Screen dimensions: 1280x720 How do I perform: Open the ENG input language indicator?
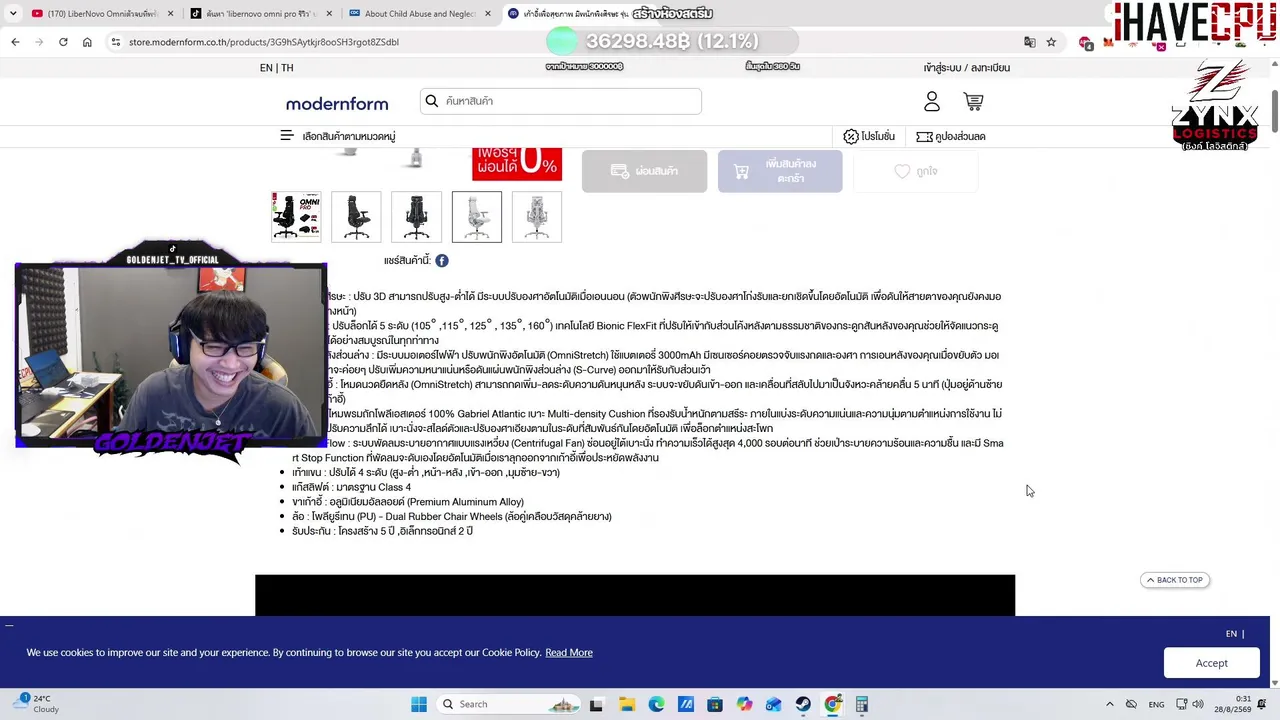pyautogui.click(x=1156, y=704)
